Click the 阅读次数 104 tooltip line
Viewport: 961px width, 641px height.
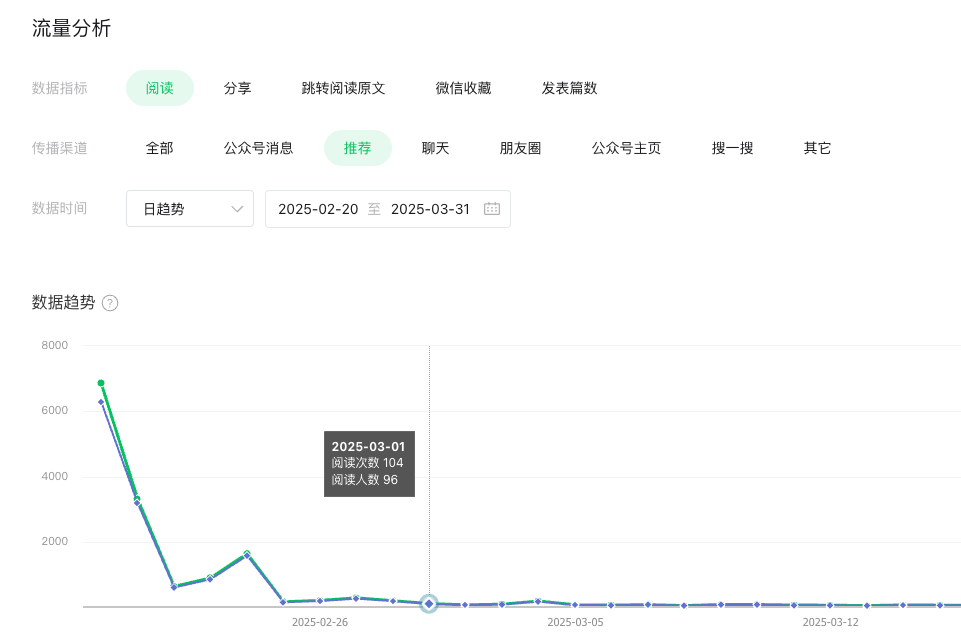point(367,463)
